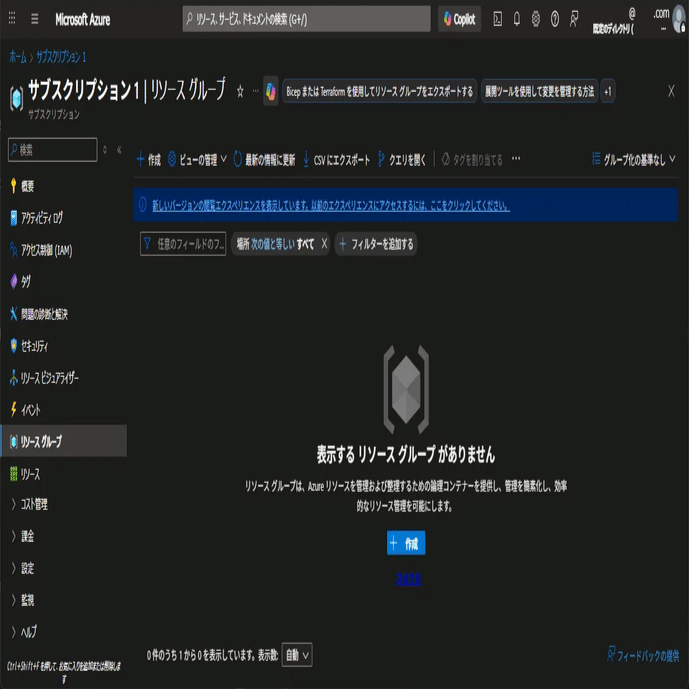The image size is (689, 689).
Task: Go to サブスクリプション 1 breadcrumb
Action: (61, 57)
